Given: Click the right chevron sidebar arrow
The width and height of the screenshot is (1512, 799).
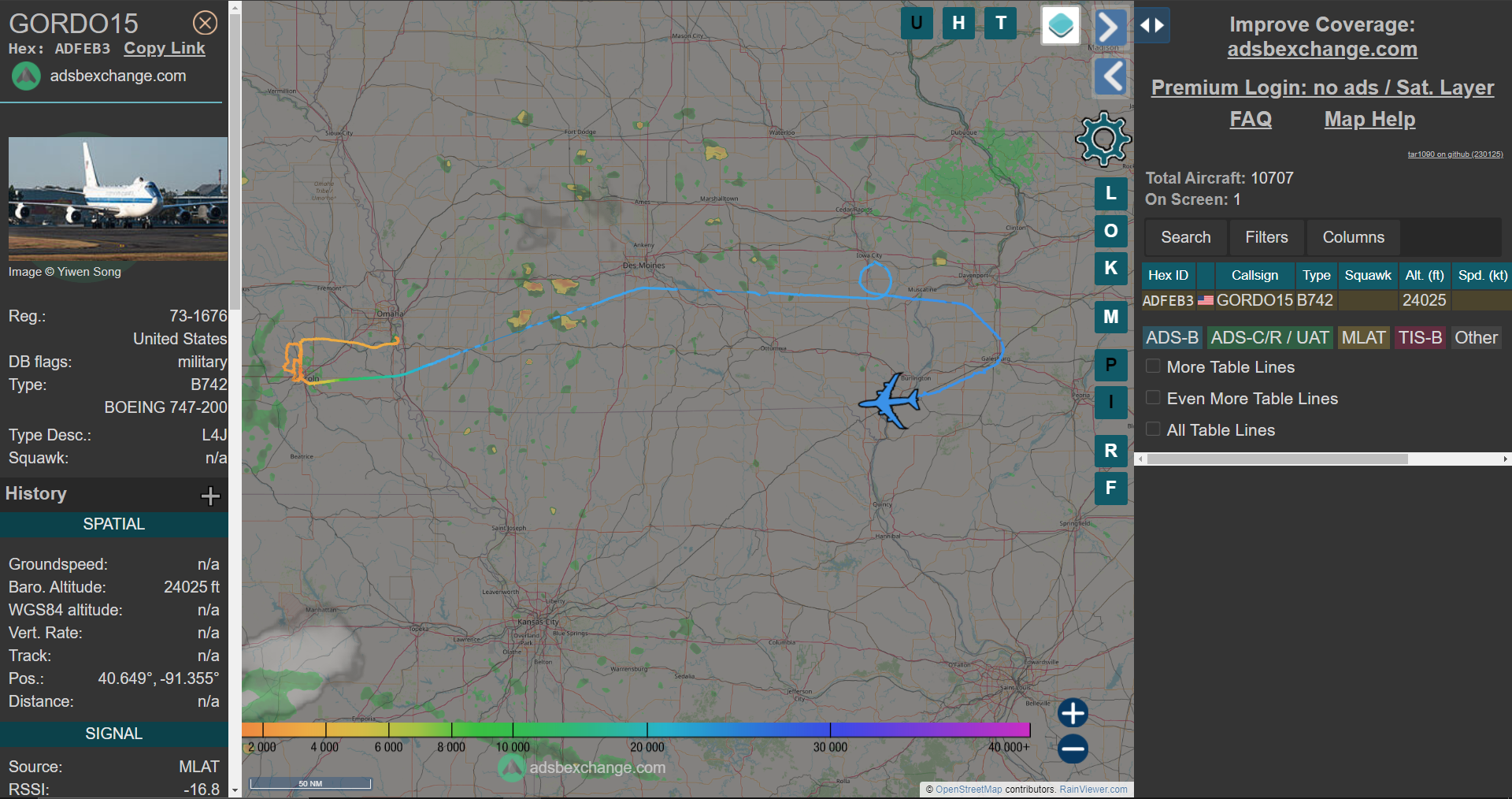Looking at the screenshot, I should [x=1110, y=28].
